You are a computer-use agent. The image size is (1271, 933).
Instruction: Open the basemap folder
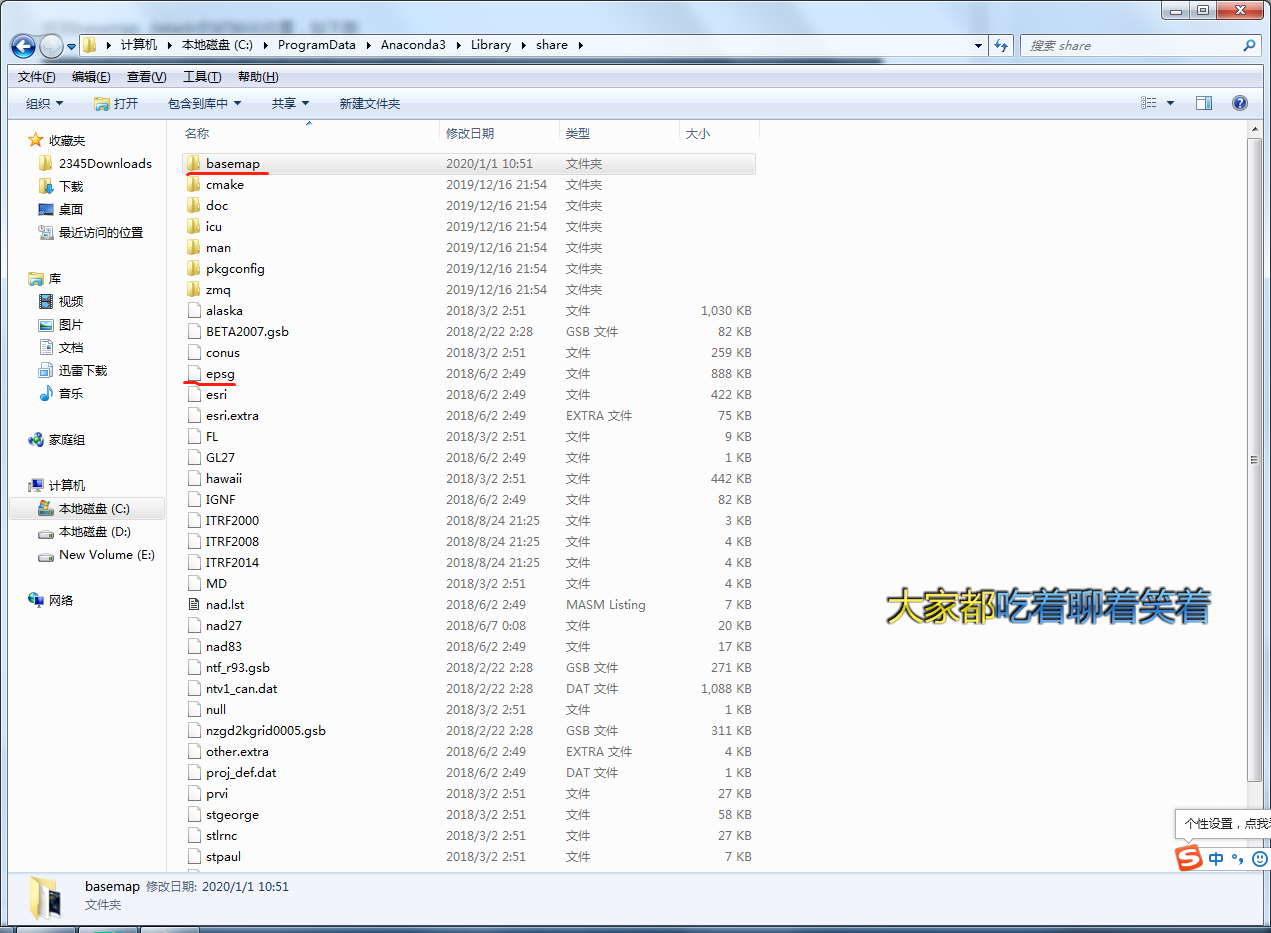pos(232,163)
